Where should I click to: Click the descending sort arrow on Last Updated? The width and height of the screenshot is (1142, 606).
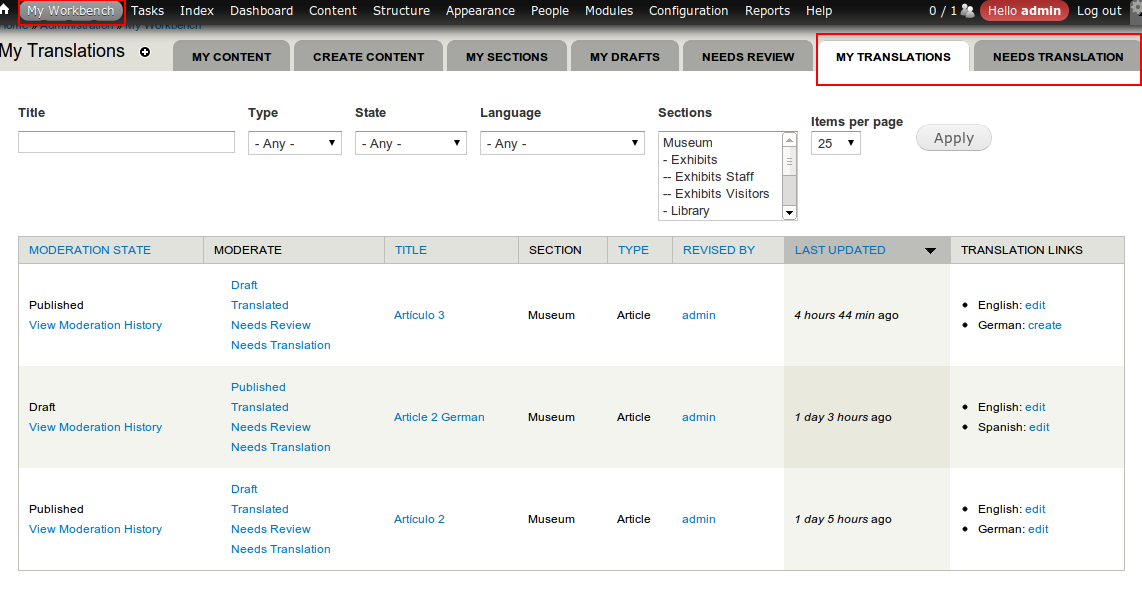click(930, 250)
